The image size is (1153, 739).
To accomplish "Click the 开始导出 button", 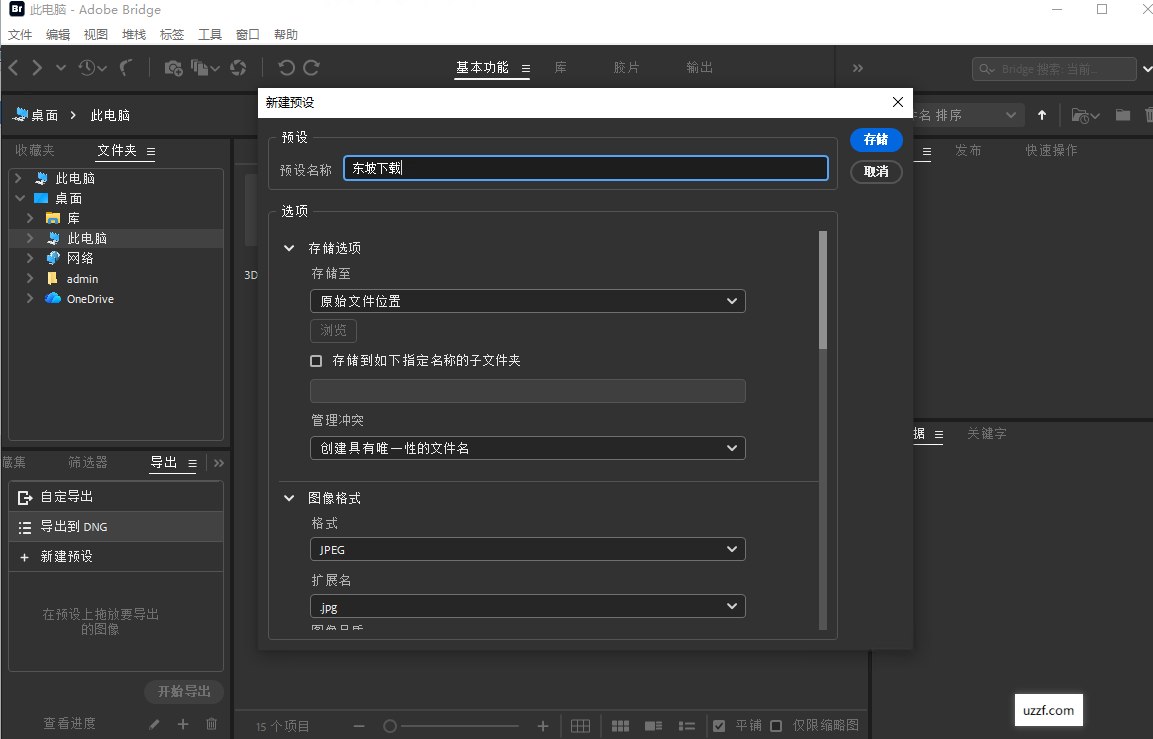I will point(184,692).
